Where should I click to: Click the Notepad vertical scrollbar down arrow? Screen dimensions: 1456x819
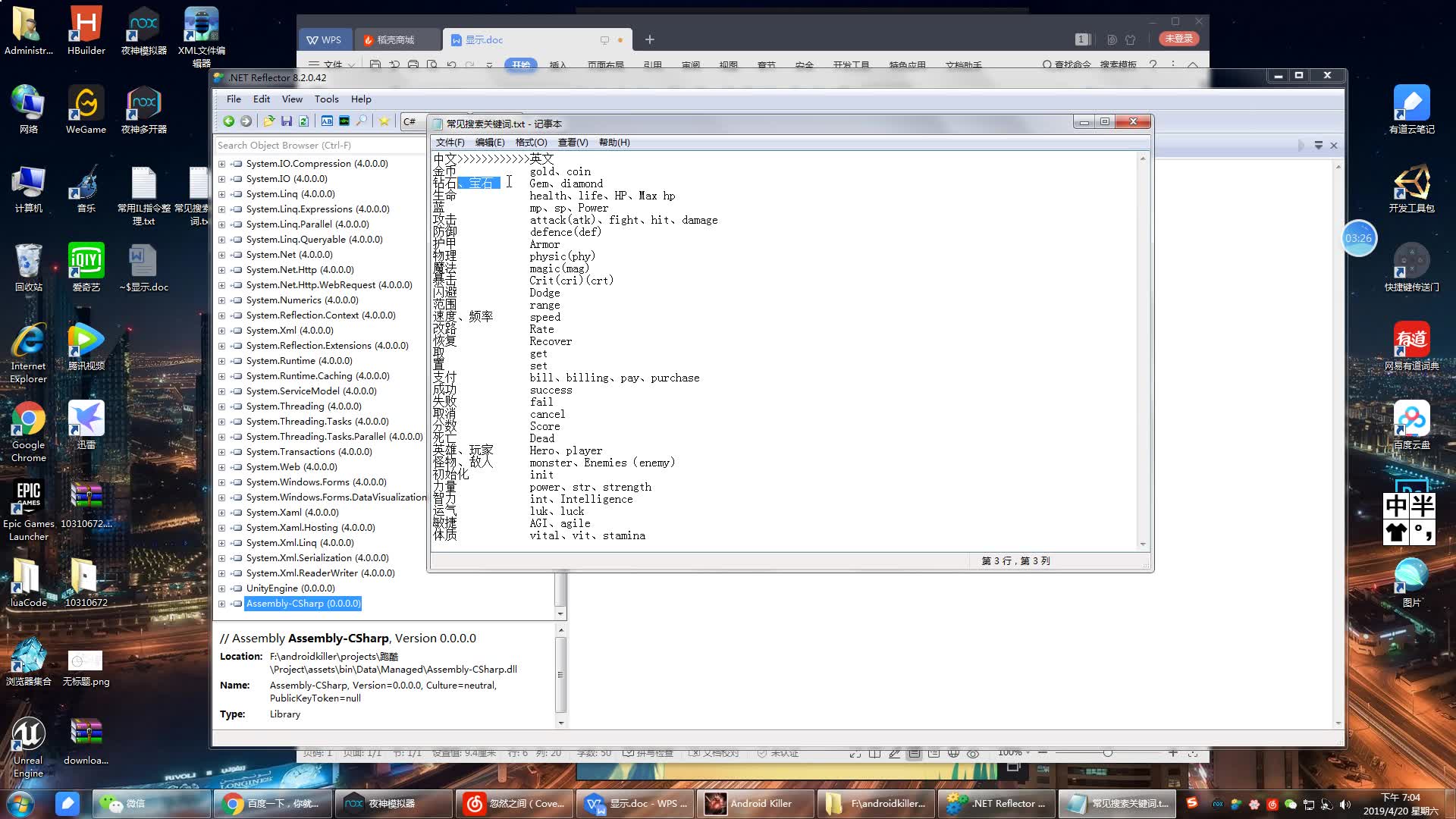point(1143,544)
